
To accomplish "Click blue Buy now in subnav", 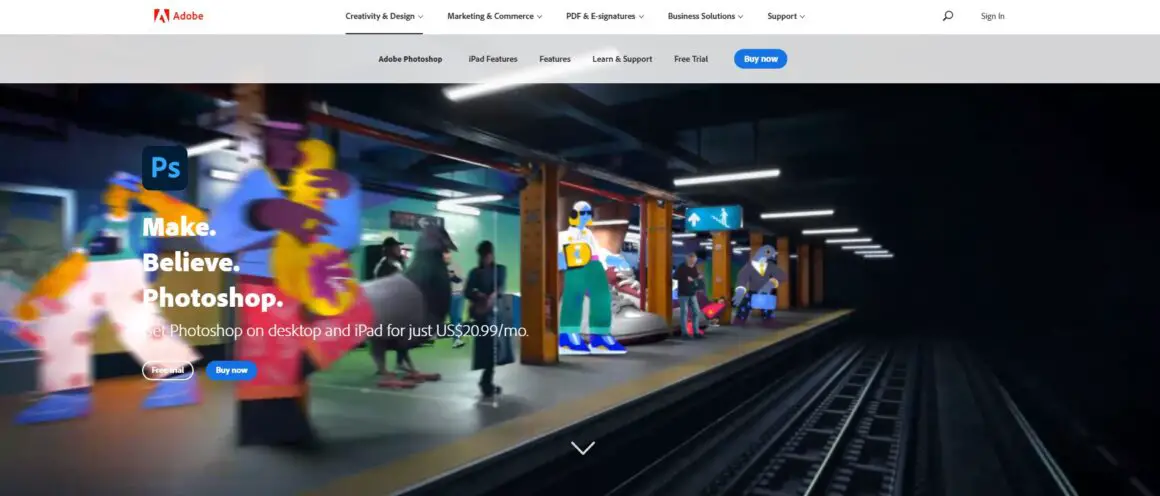I will [761, 59].
